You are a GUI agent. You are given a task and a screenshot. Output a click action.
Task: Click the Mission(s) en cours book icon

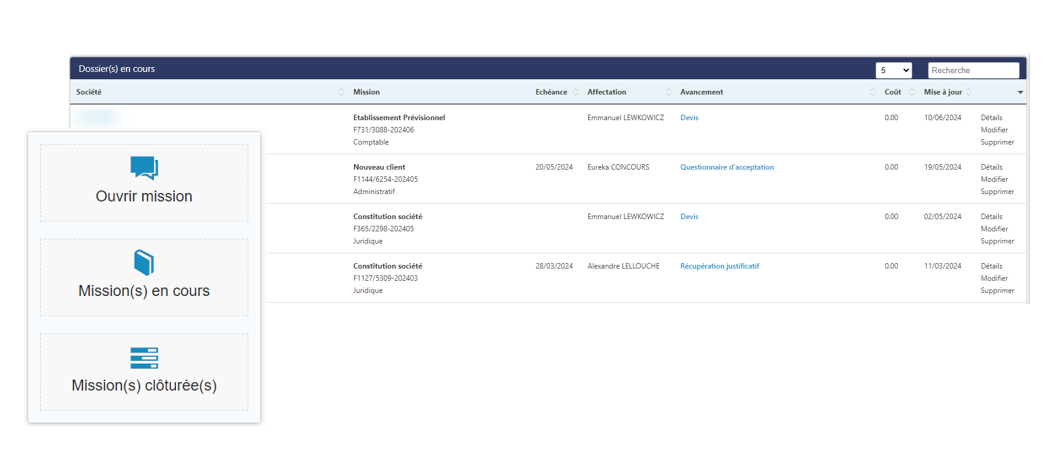[144, 263]
